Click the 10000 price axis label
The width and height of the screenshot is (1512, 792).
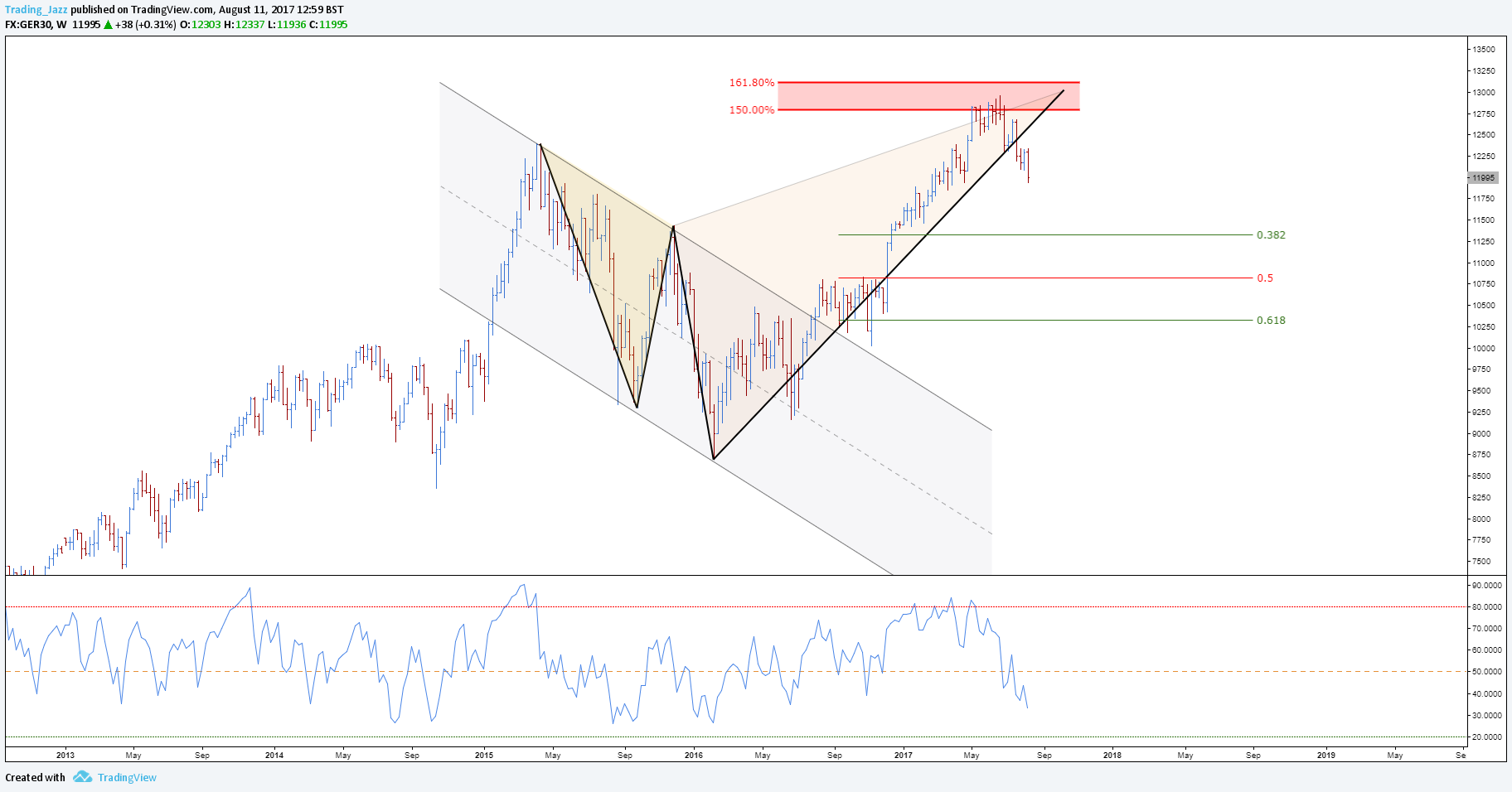(1484, 348)
